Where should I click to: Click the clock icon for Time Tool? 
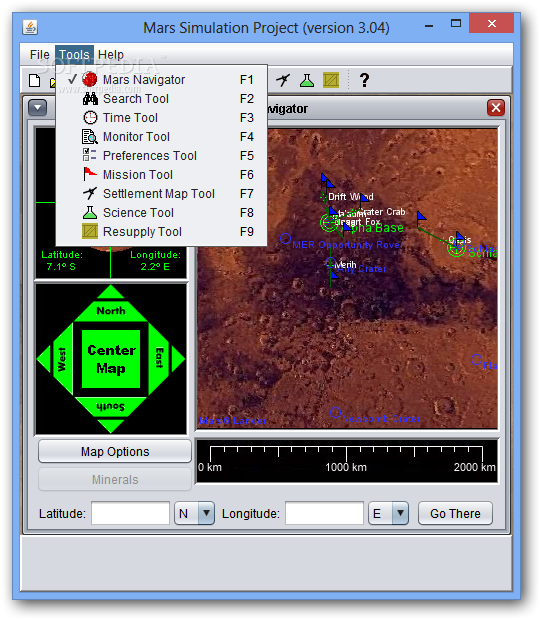(90, 117)
